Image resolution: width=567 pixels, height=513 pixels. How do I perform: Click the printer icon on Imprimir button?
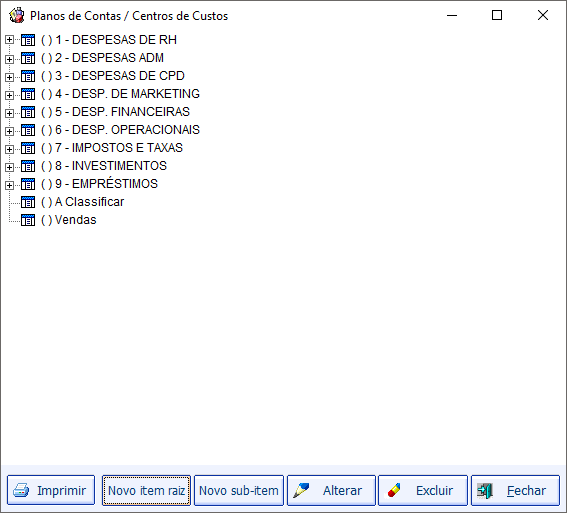click(21, 491)
